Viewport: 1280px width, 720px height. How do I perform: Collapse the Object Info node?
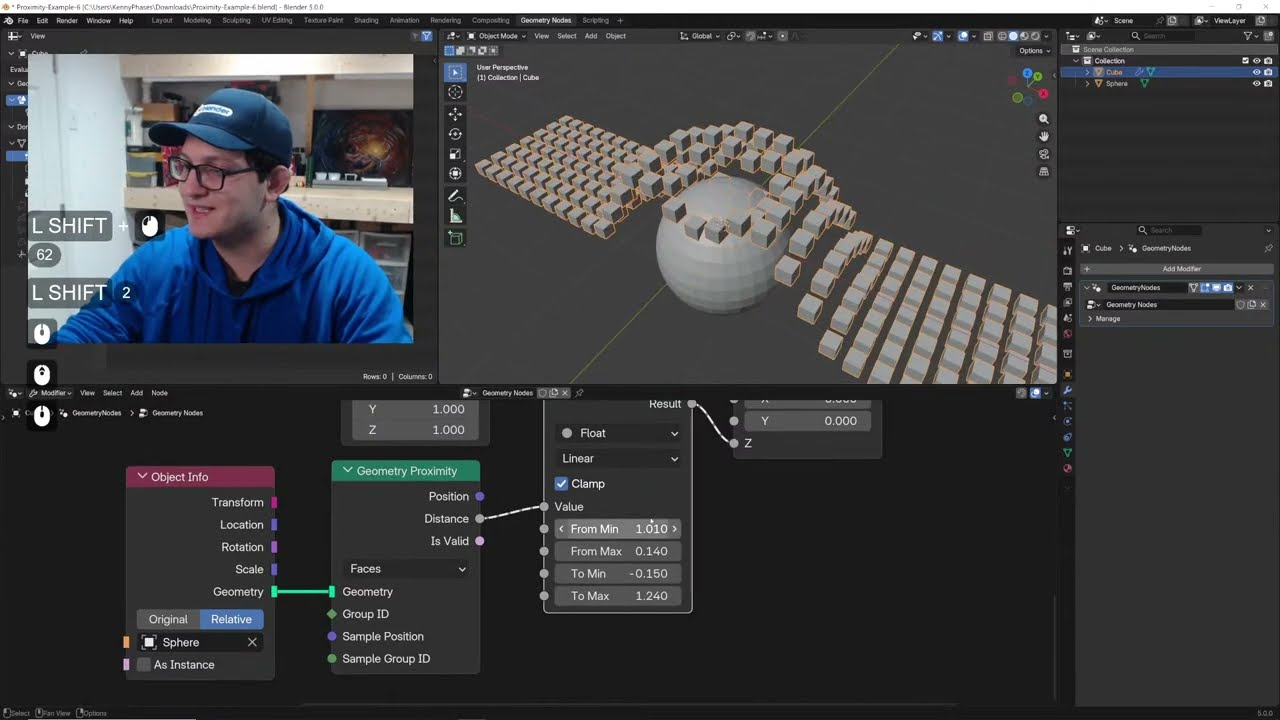(143, 477)
